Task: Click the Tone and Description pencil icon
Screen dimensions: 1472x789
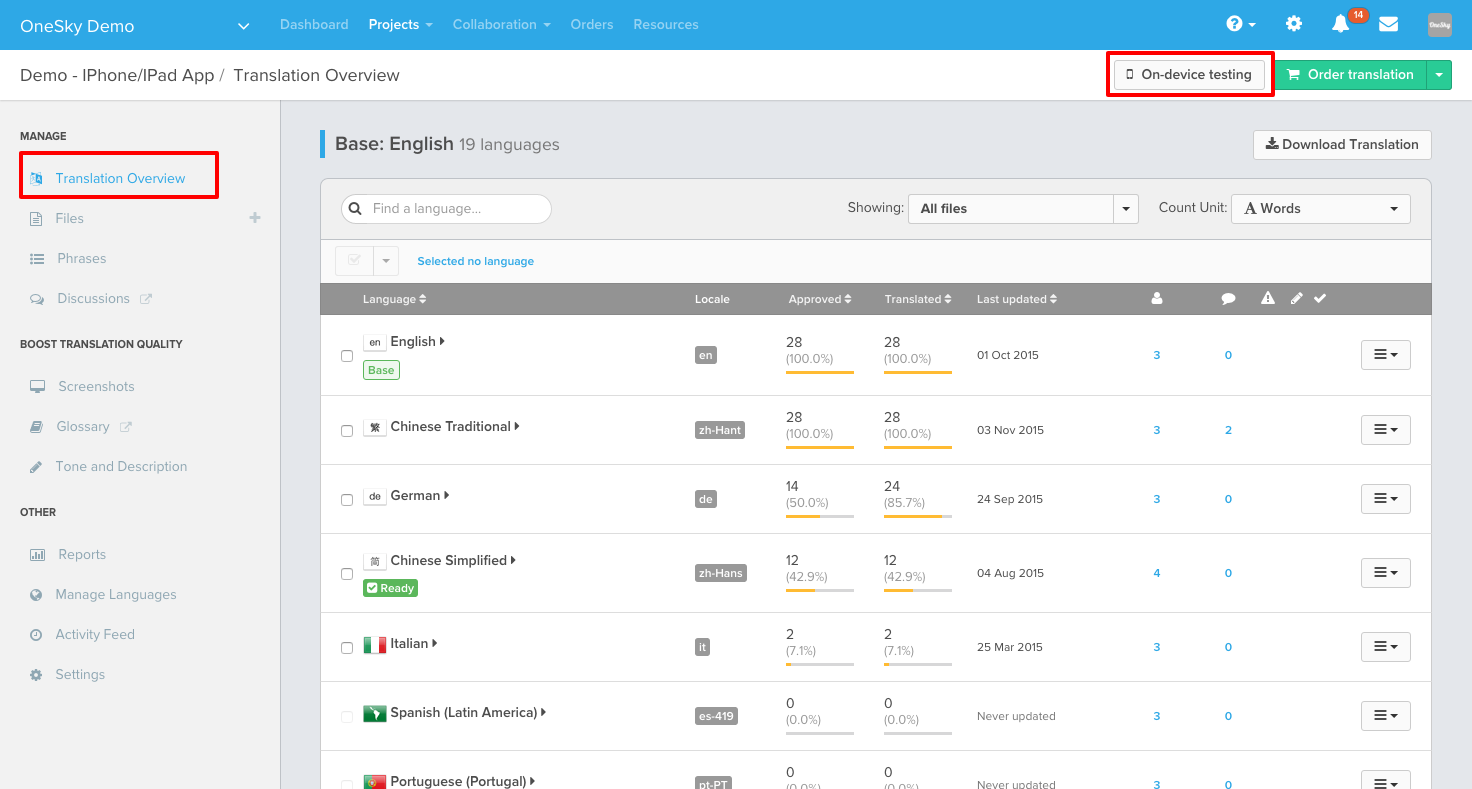Action: (x=36, y=466)
